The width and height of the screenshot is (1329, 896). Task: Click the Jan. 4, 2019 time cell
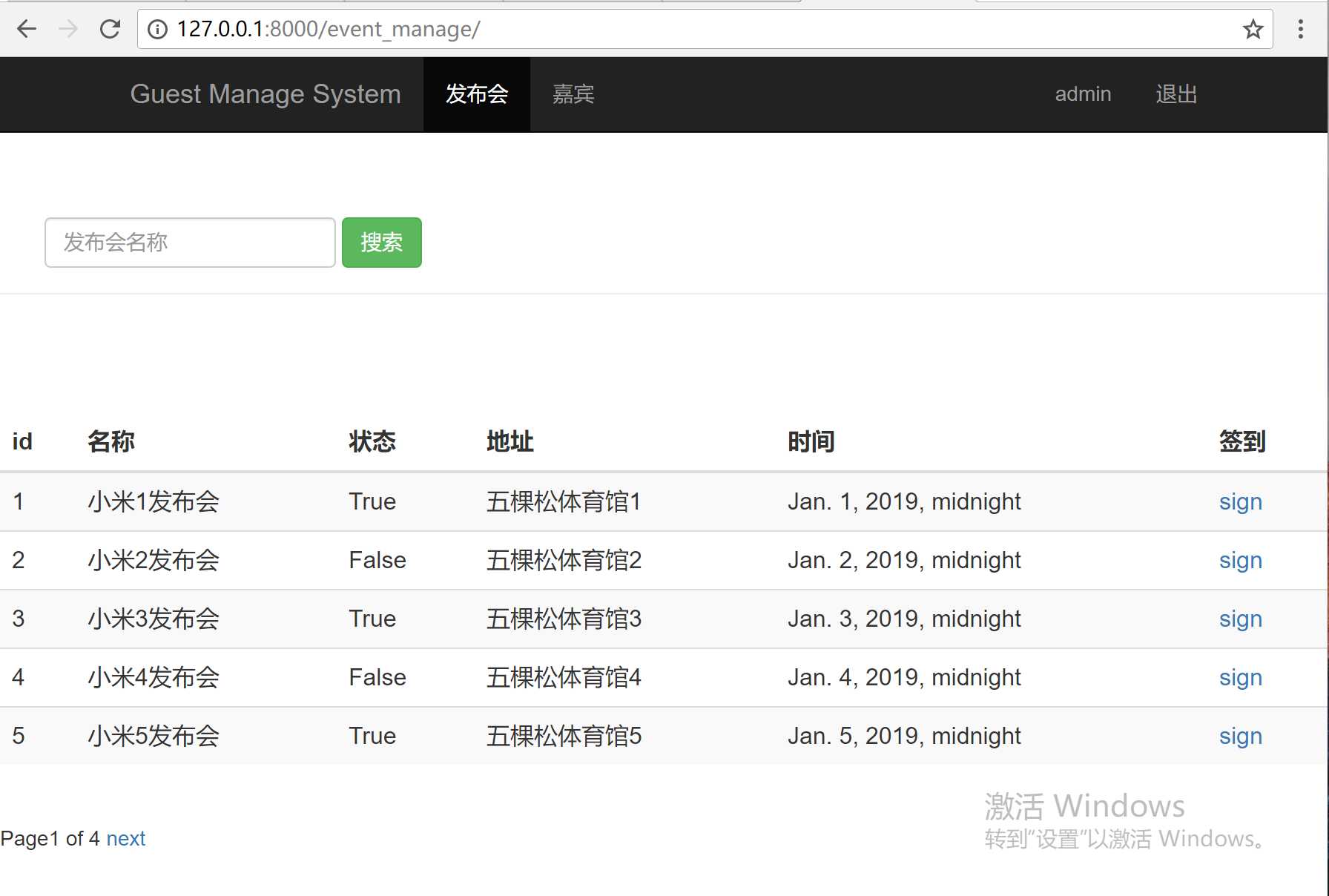point(904,678)
